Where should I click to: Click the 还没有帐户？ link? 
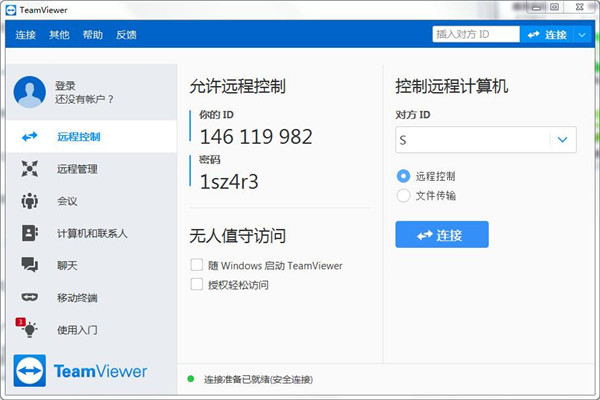click(84, 100)
